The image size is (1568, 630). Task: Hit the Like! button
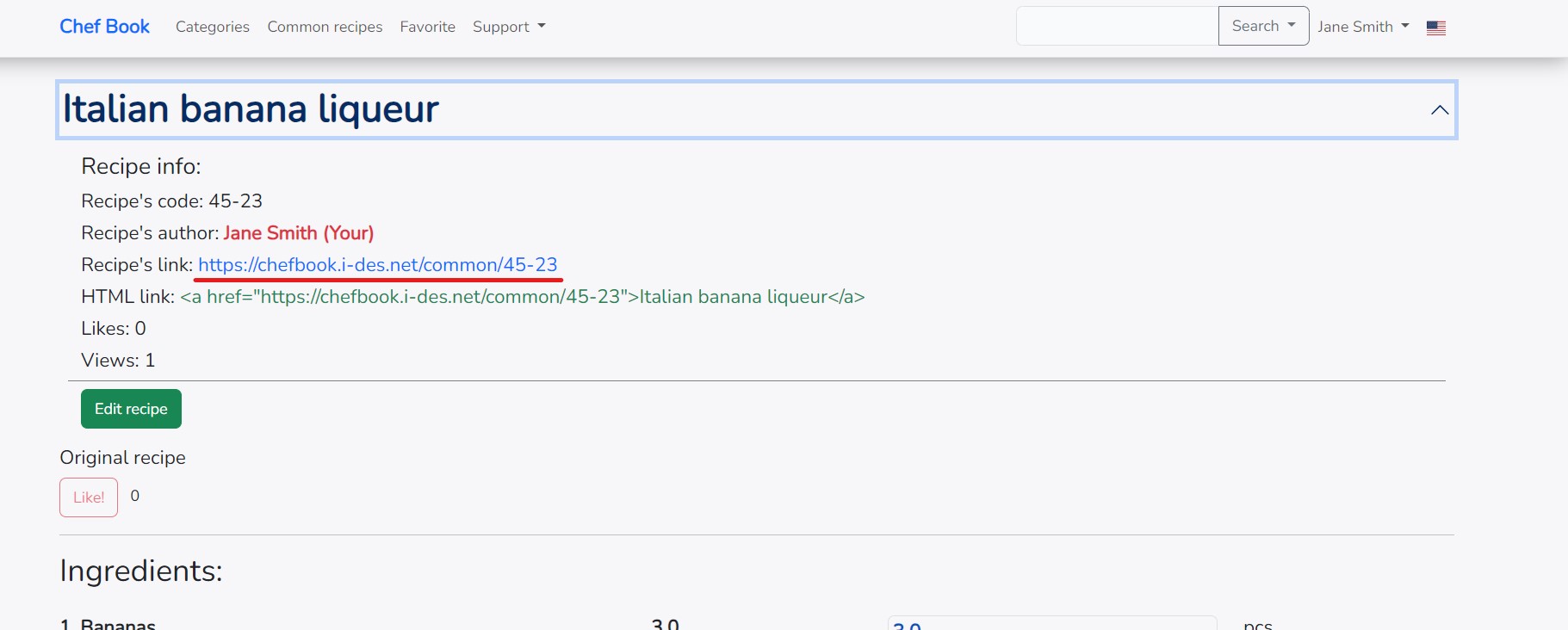point(89,497)
